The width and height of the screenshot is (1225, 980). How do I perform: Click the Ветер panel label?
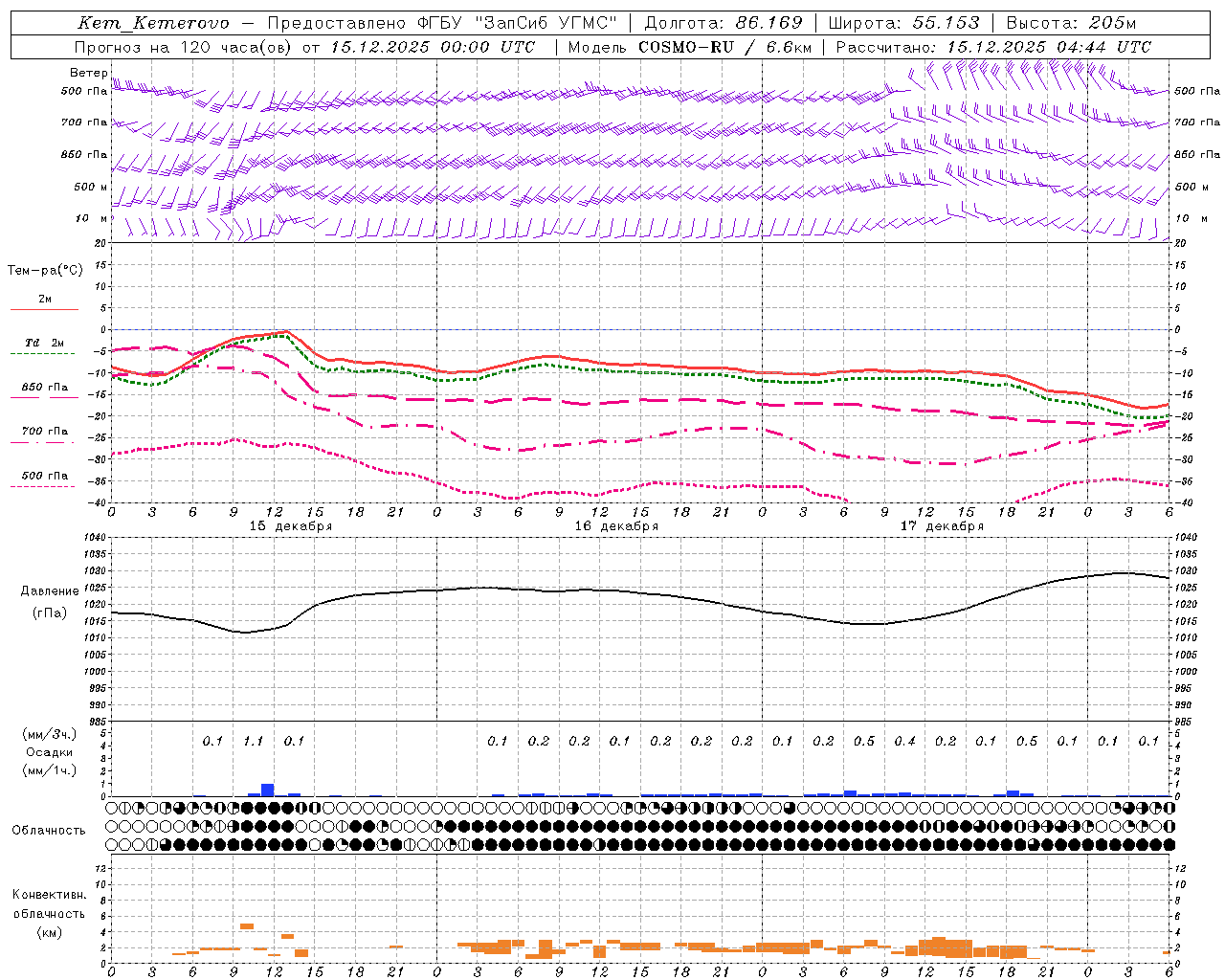coord(89,73)
